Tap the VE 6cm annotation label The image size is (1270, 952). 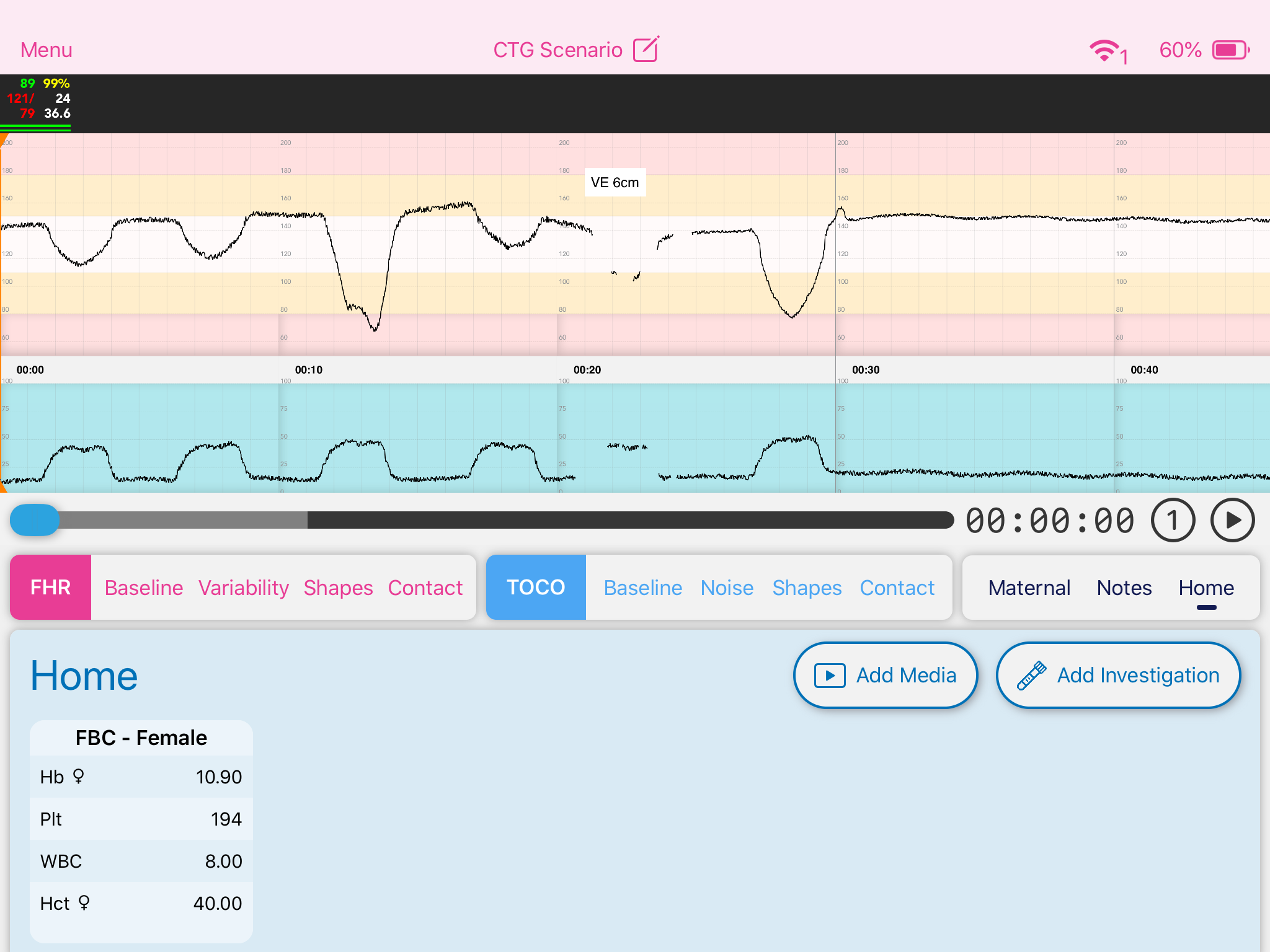pyautogui.click(x=615, y=182)
